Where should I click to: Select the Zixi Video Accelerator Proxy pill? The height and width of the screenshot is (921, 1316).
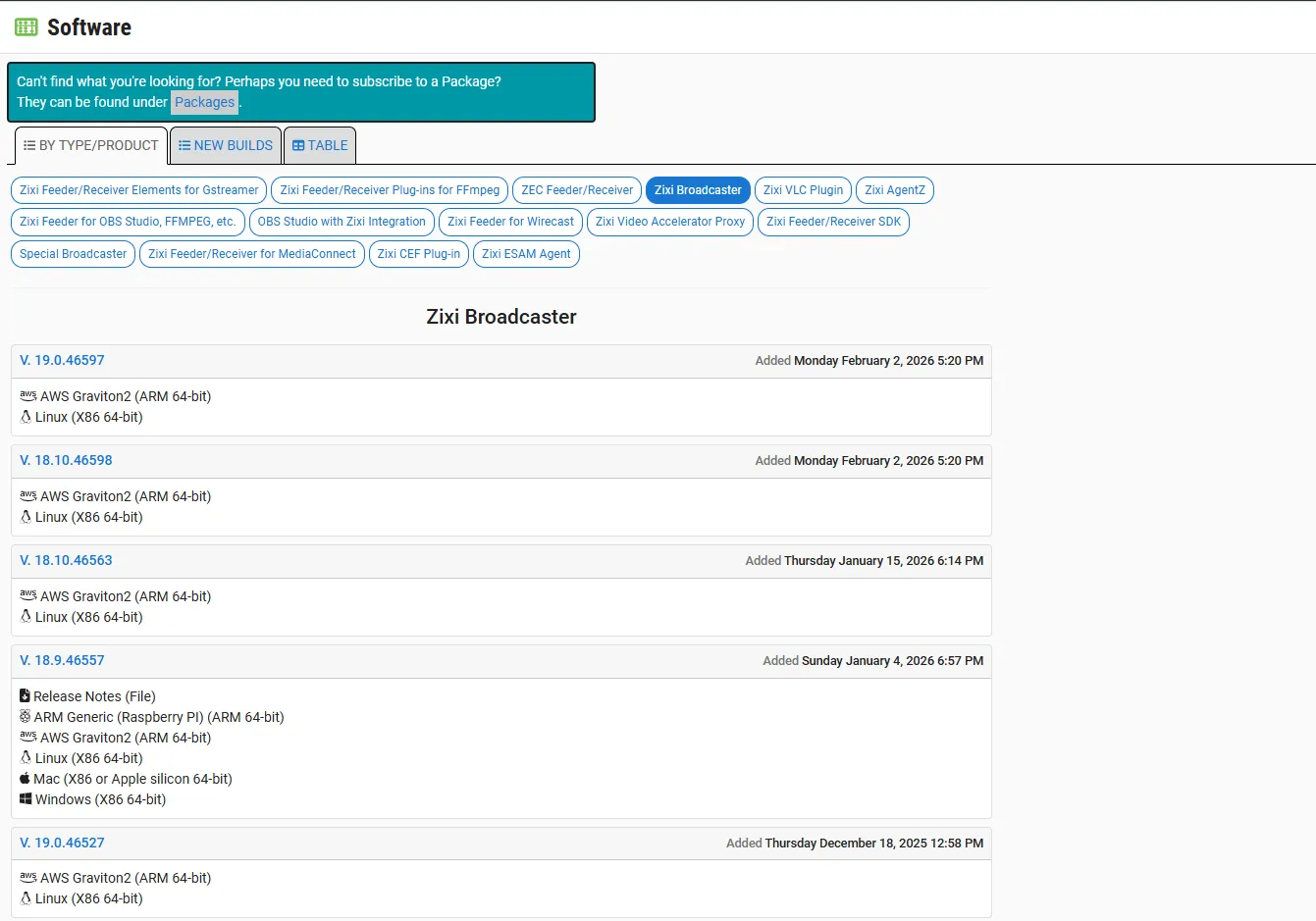(670, 222)
